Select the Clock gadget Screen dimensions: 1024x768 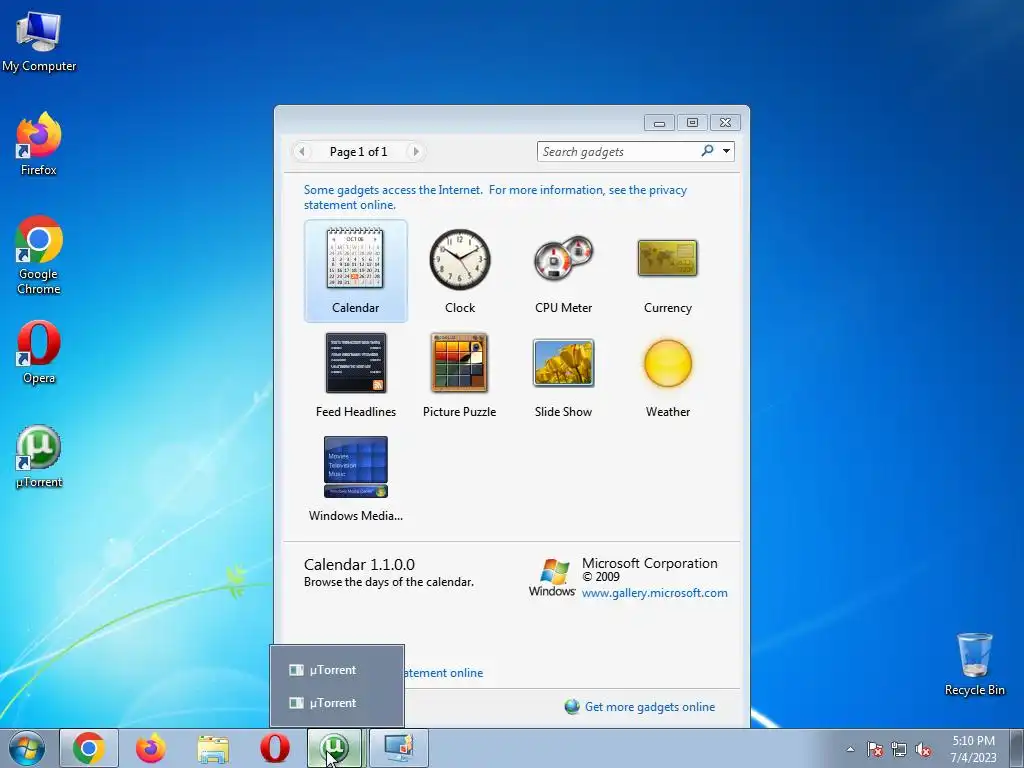click(460, 270)
